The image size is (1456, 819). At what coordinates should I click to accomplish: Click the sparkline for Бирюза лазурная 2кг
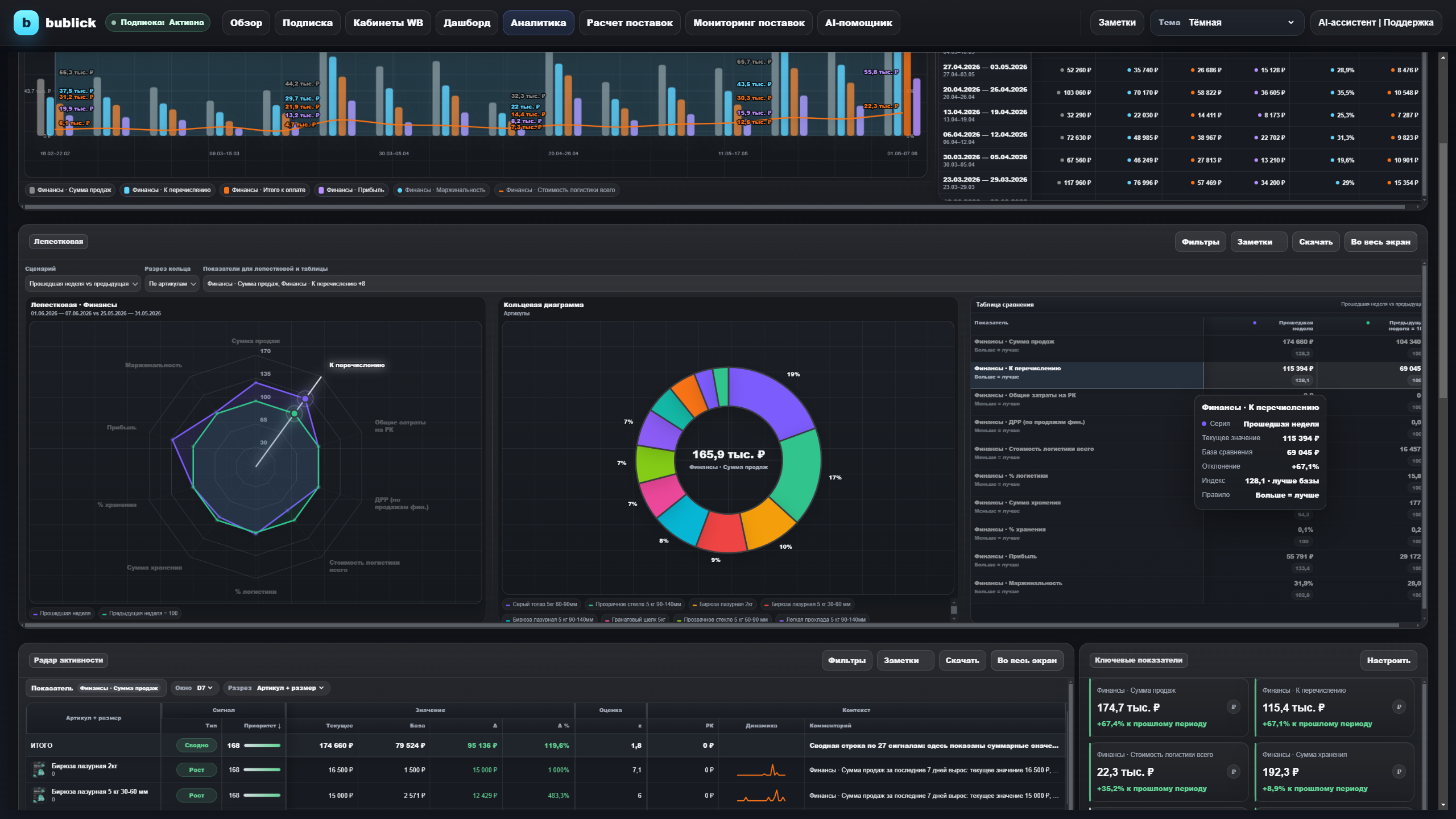click(x=761, y=770)
